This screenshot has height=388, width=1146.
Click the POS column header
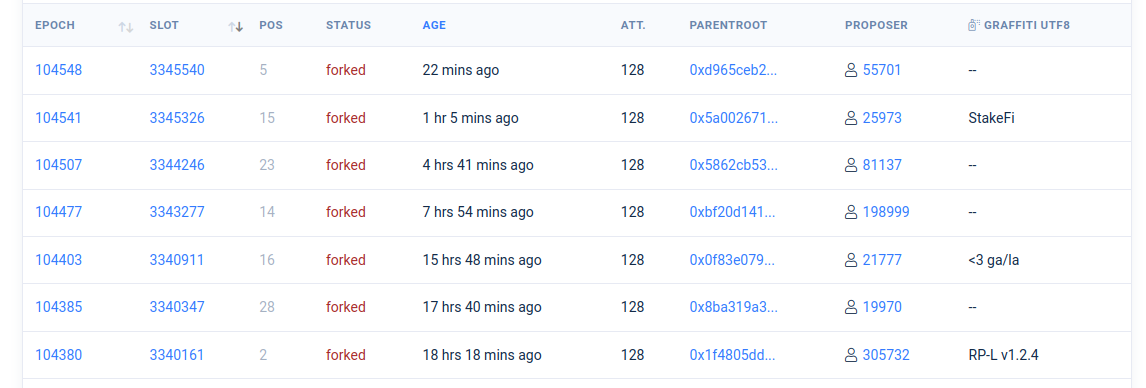coord(271,26)
